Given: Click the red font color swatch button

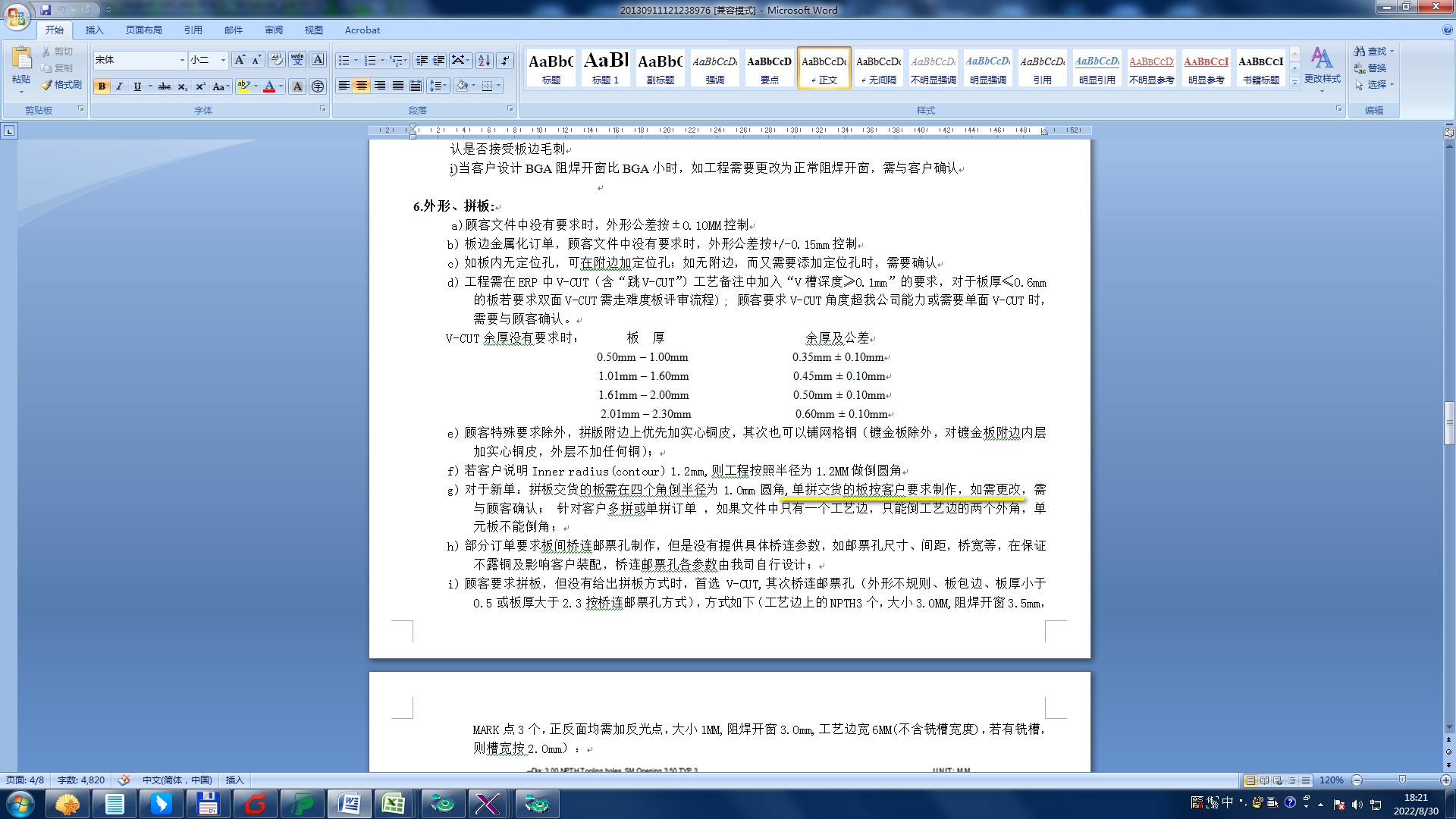Looking at the screenshot, I should tap(268, 86).
